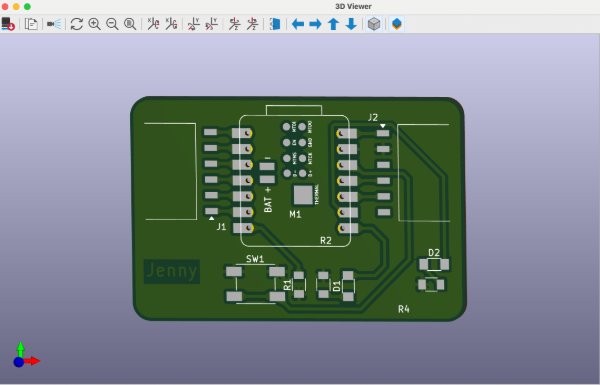Viewport: 600px width, 385px height.
Task: Click the D1 LED label
Action: point(337,286)
